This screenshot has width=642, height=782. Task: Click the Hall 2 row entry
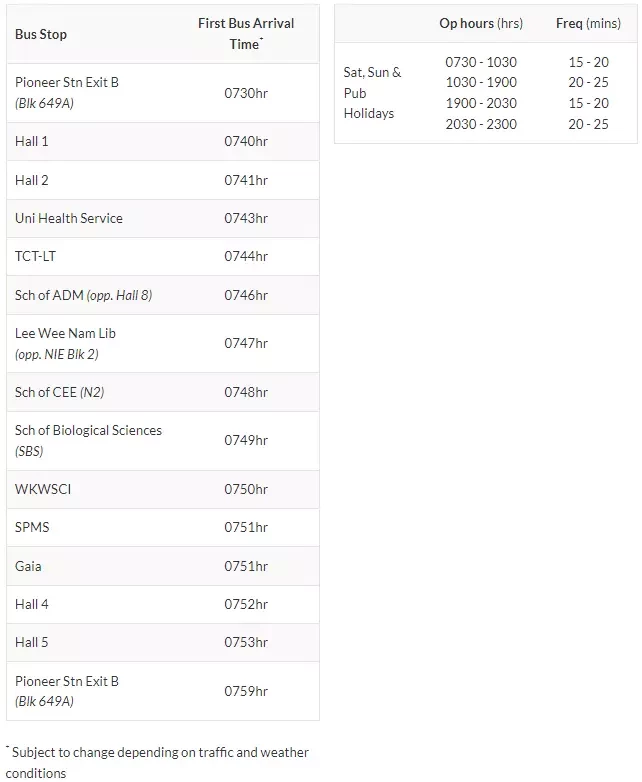click(x=163, y=180)
